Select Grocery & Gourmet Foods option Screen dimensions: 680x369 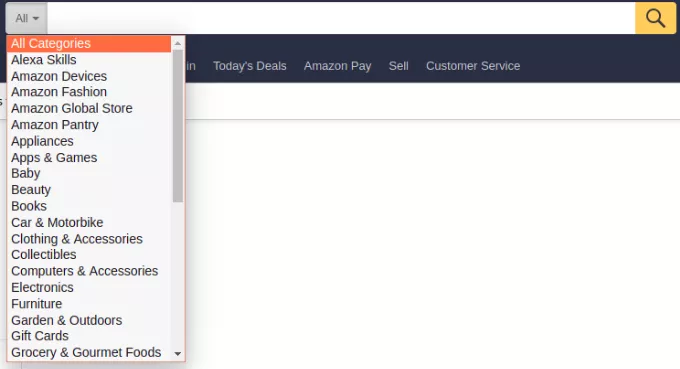pos(89,353)
